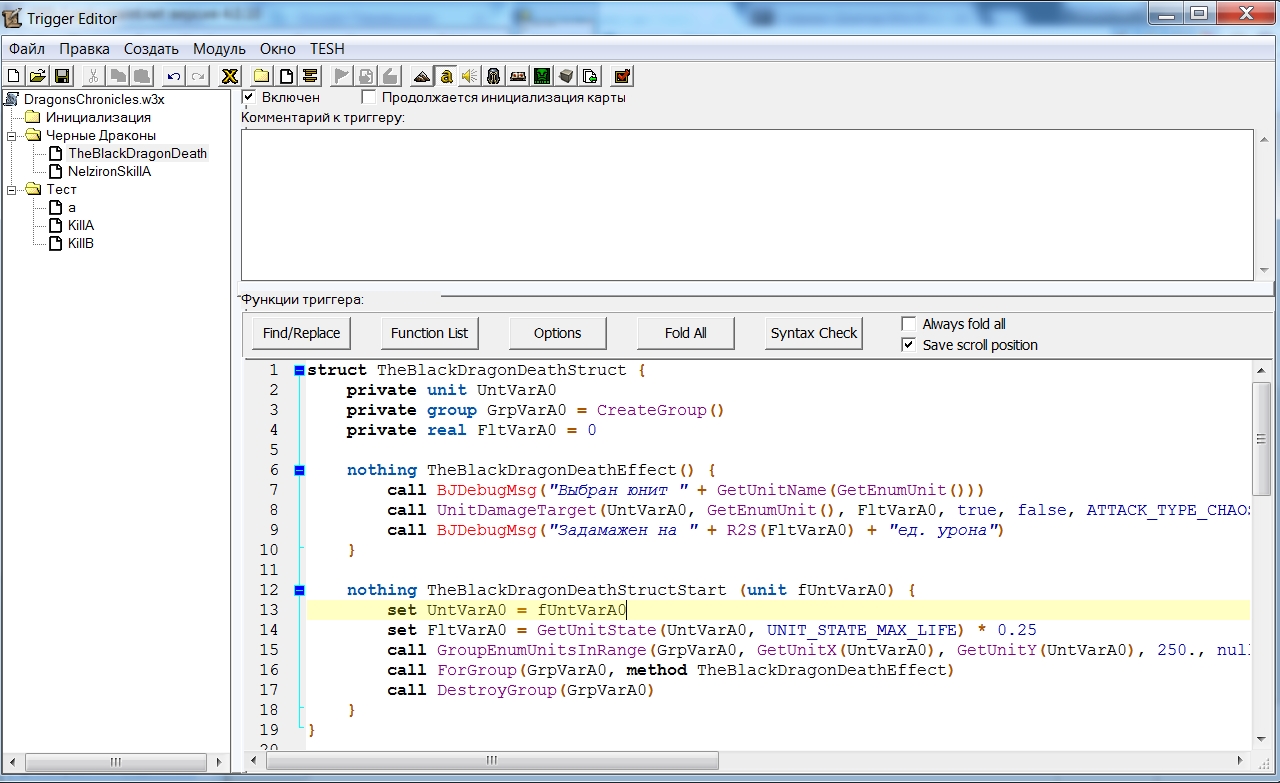Open the Variables editor yellow X icon
Screen dimensions: 1280x783
[230, 76]
